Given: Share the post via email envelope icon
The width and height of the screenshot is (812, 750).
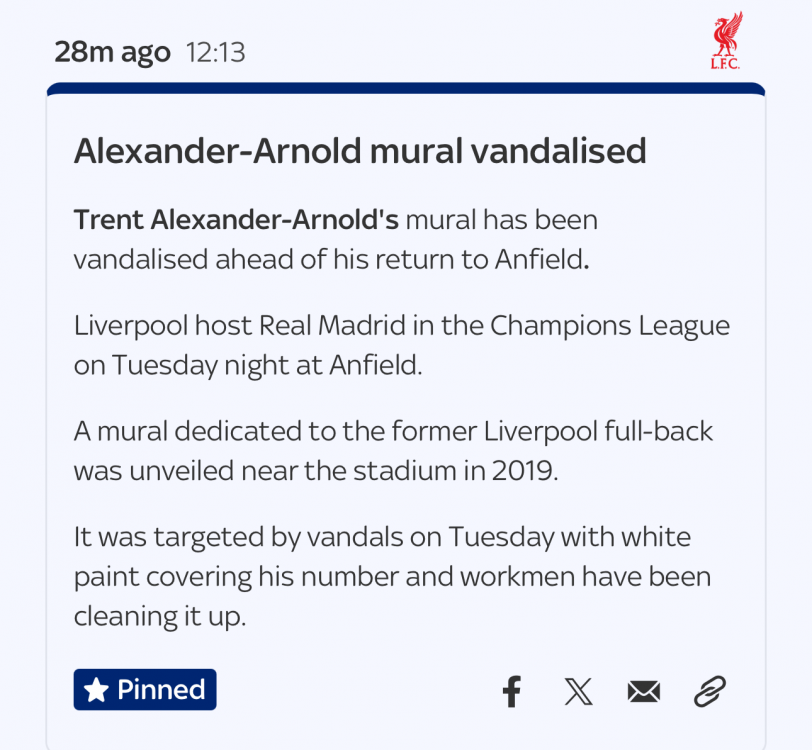Looking at the screenshot, I should point(644,691).
